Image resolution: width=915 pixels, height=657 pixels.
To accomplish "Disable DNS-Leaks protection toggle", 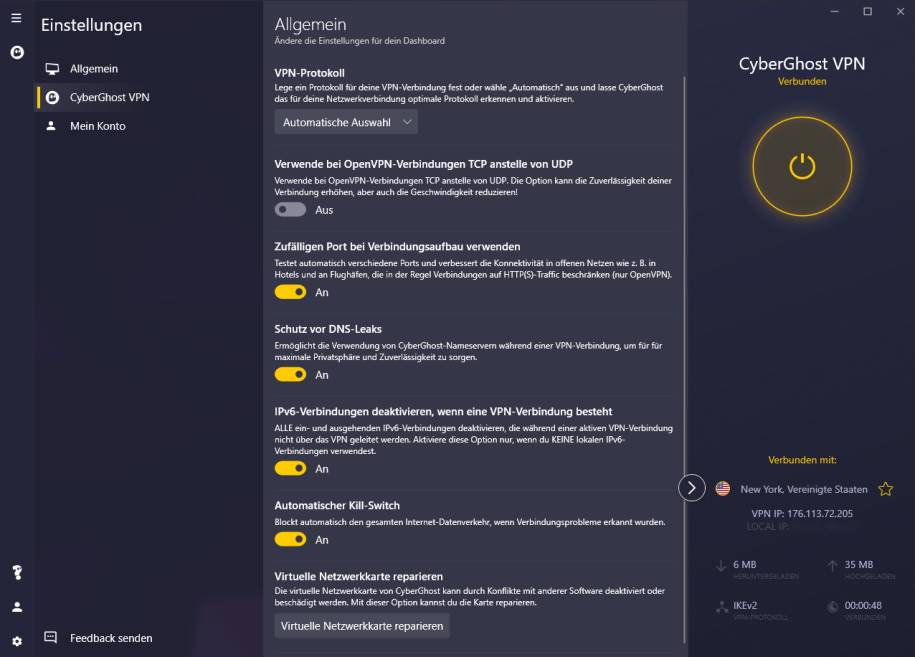I will pos(290,375).
